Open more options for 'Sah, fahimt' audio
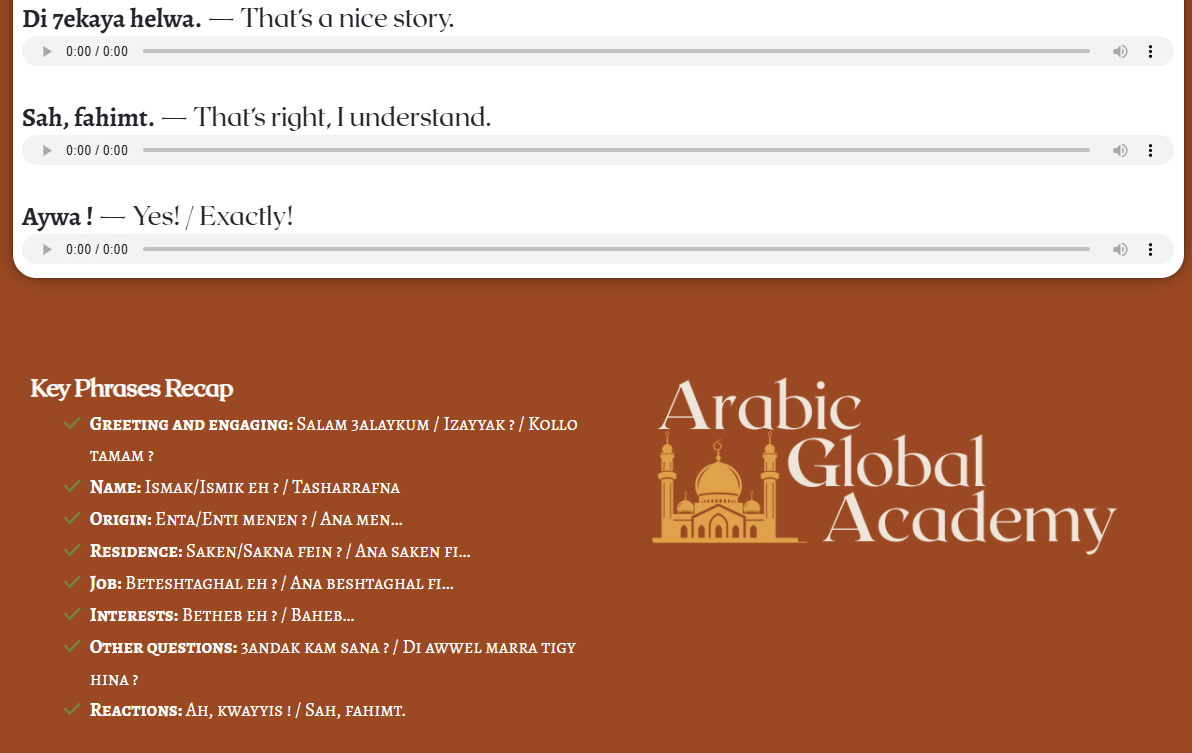This screenshot has height=753, width=1192. [1150, 150]
